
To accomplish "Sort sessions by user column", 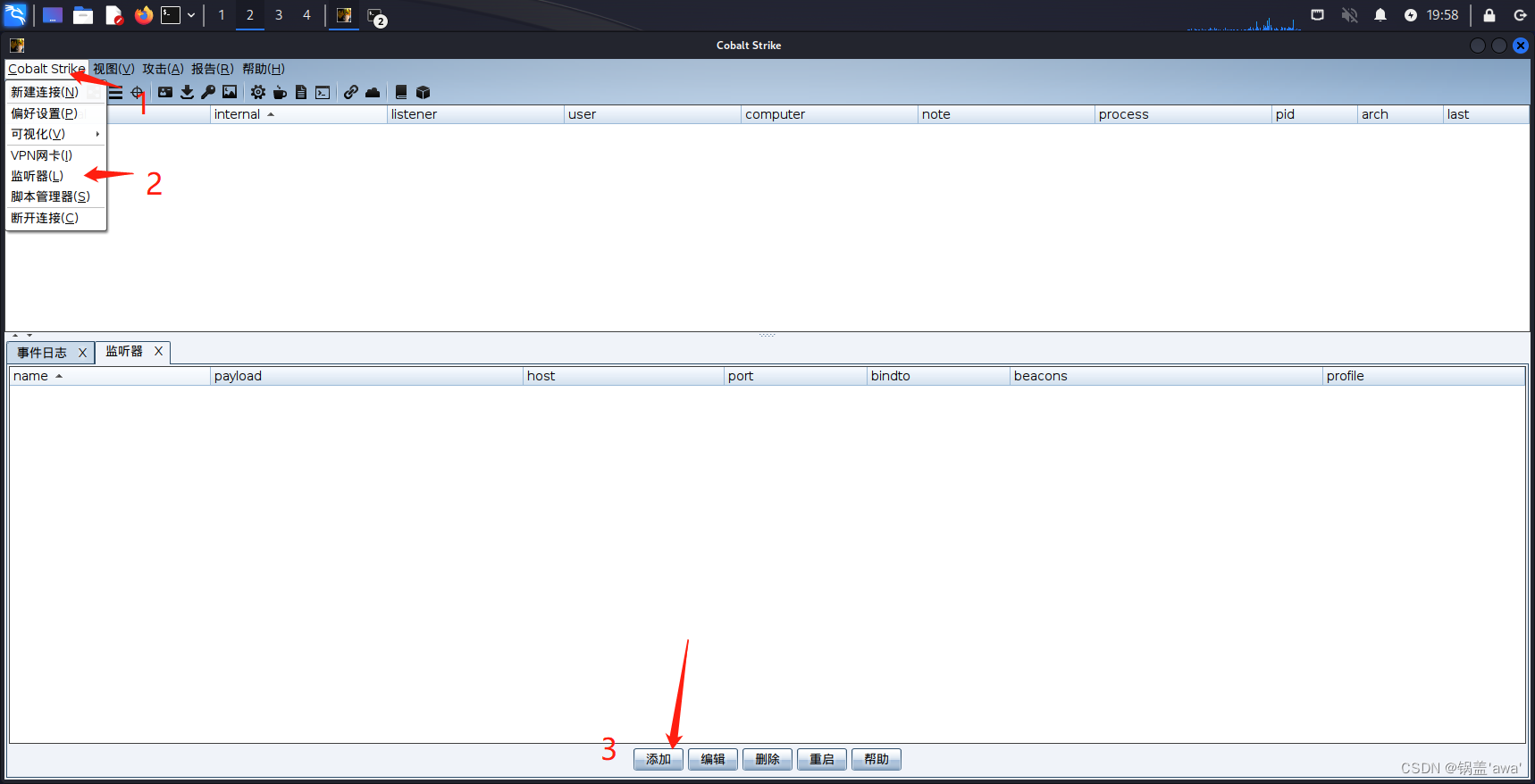I will point(652,114).
